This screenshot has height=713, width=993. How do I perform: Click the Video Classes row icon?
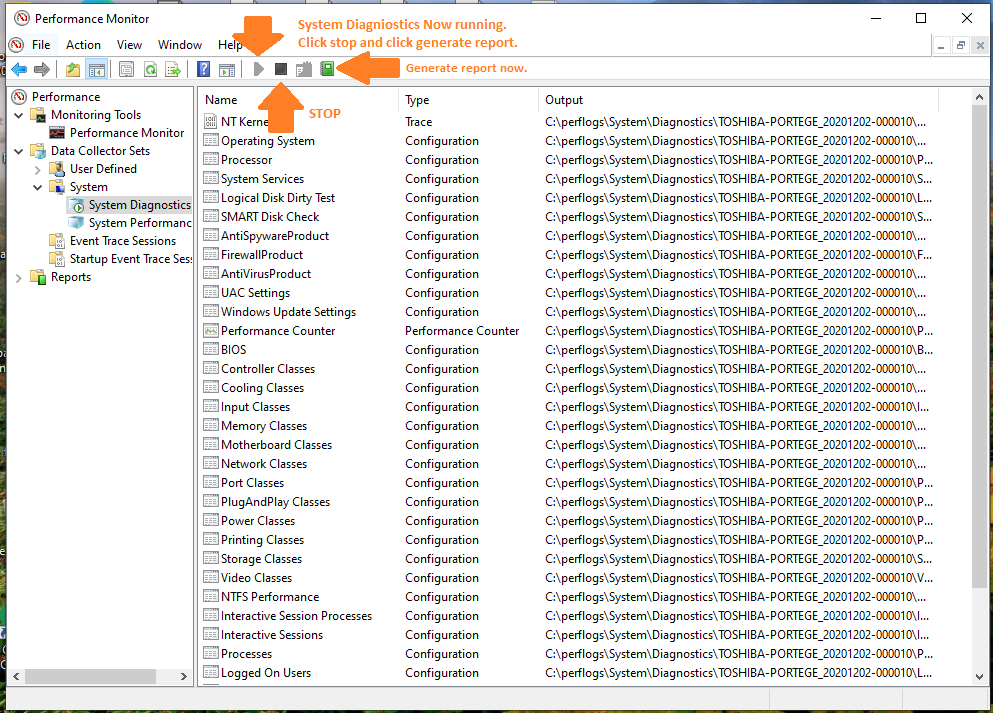[211, 577]
